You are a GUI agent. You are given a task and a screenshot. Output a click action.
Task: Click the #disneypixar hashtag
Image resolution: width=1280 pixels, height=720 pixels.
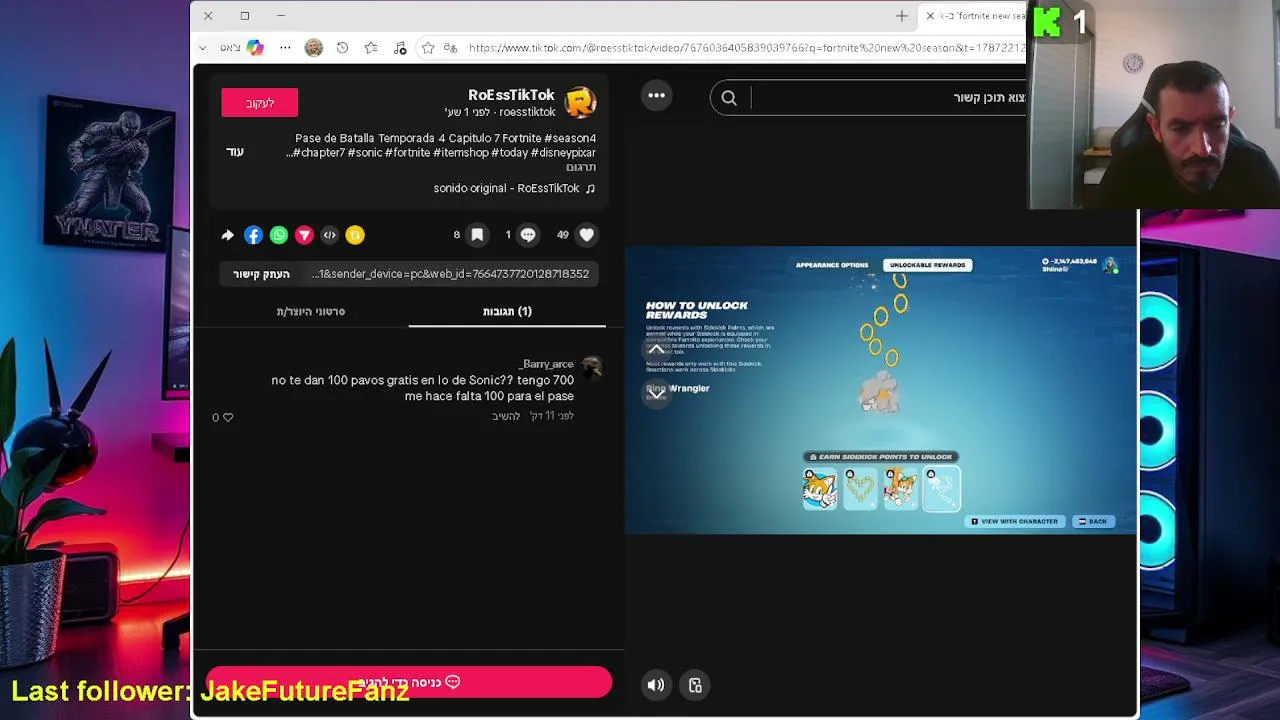coord(563,153)
